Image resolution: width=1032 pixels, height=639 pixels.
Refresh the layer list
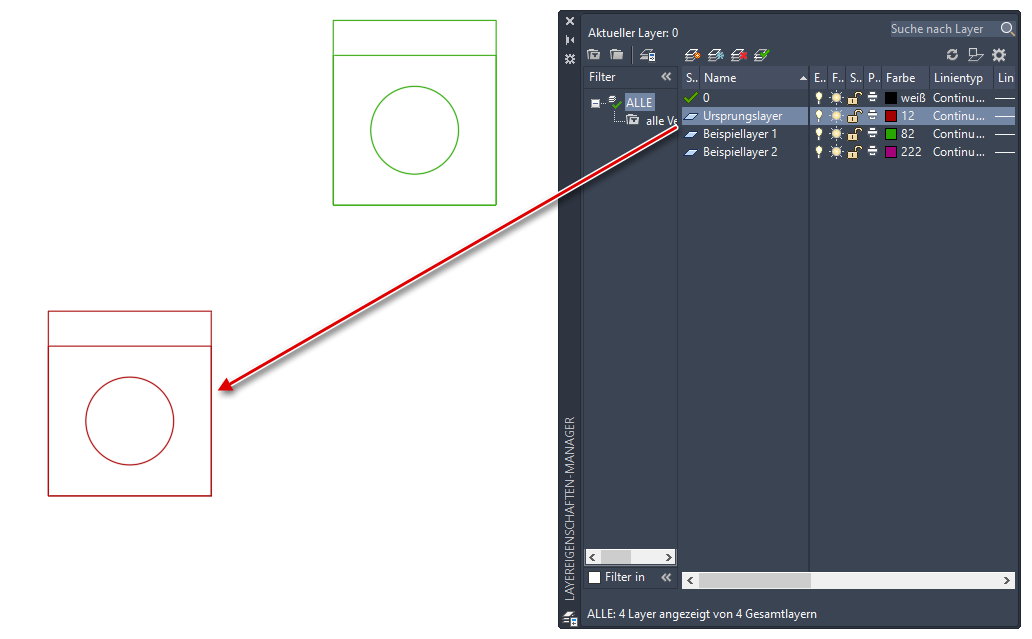(x=950, y=55)
